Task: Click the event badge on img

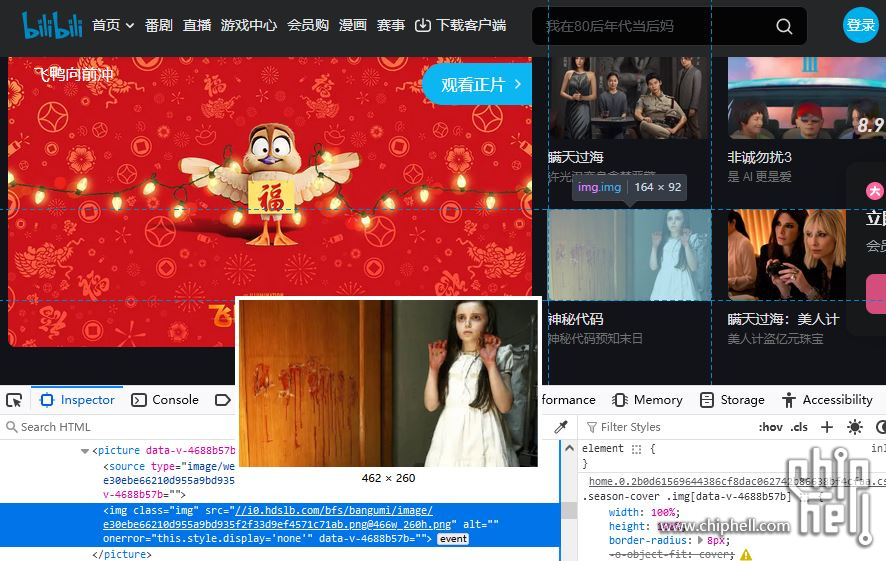Action: coord(453,539)
